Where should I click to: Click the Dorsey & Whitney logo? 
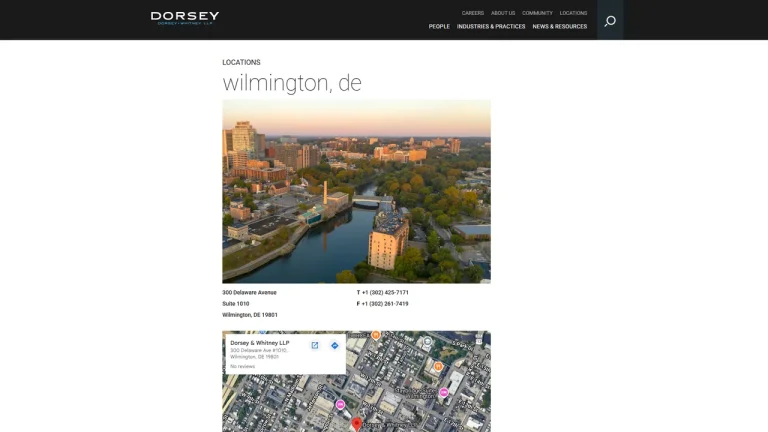tap(185, 18)
